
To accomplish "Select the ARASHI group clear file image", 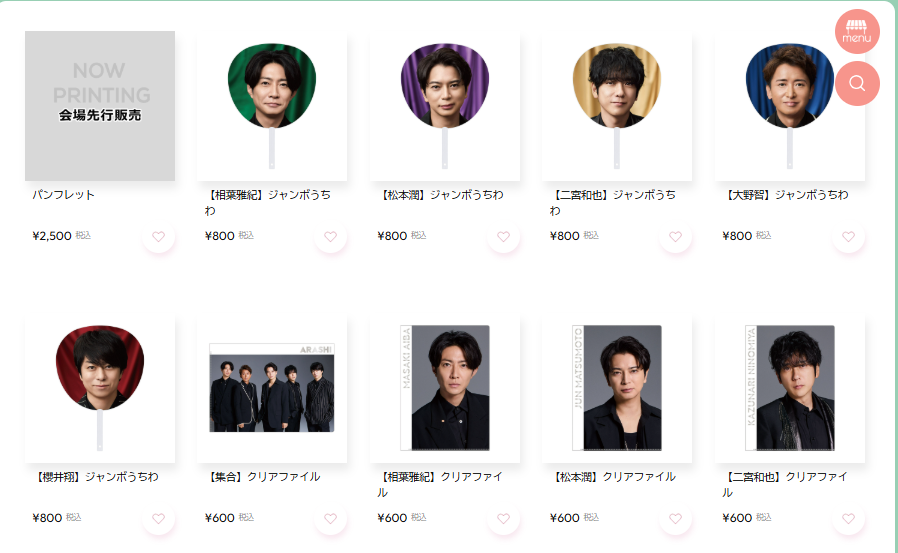I will 272,388.
